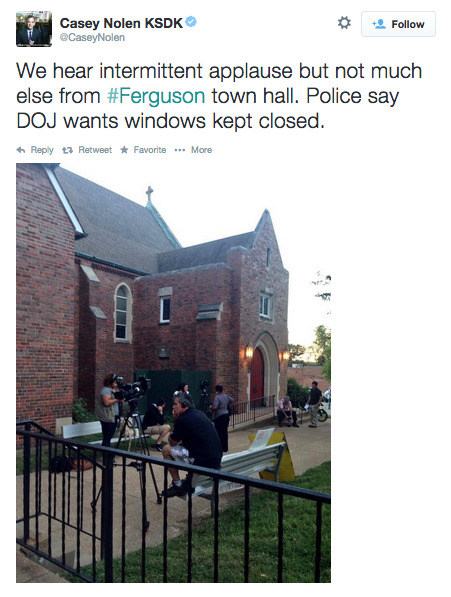Open the @CaseyNolen handle link
Image resolution: width=451 pixels, height=597 pixels.
click(x=92, y=37)
